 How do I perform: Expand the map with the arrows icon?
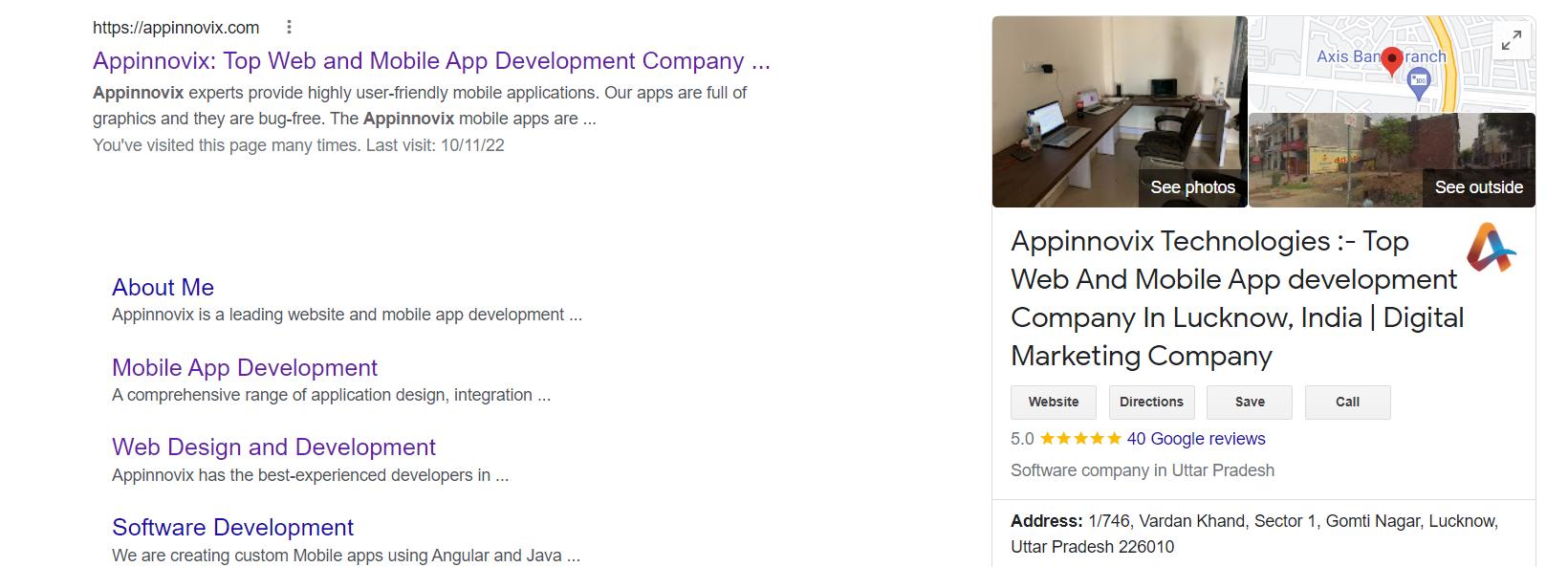click(1512, 41)
